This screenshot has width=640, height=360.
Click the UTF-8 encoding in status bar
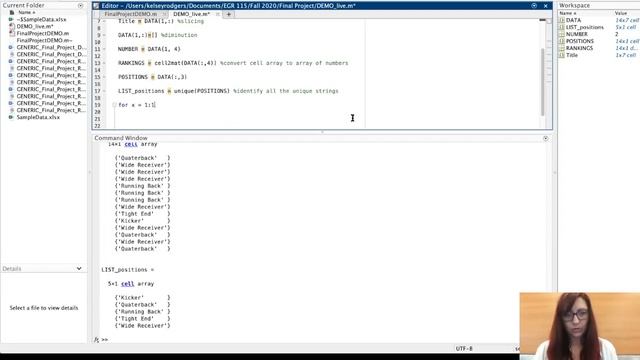point(464,349)
